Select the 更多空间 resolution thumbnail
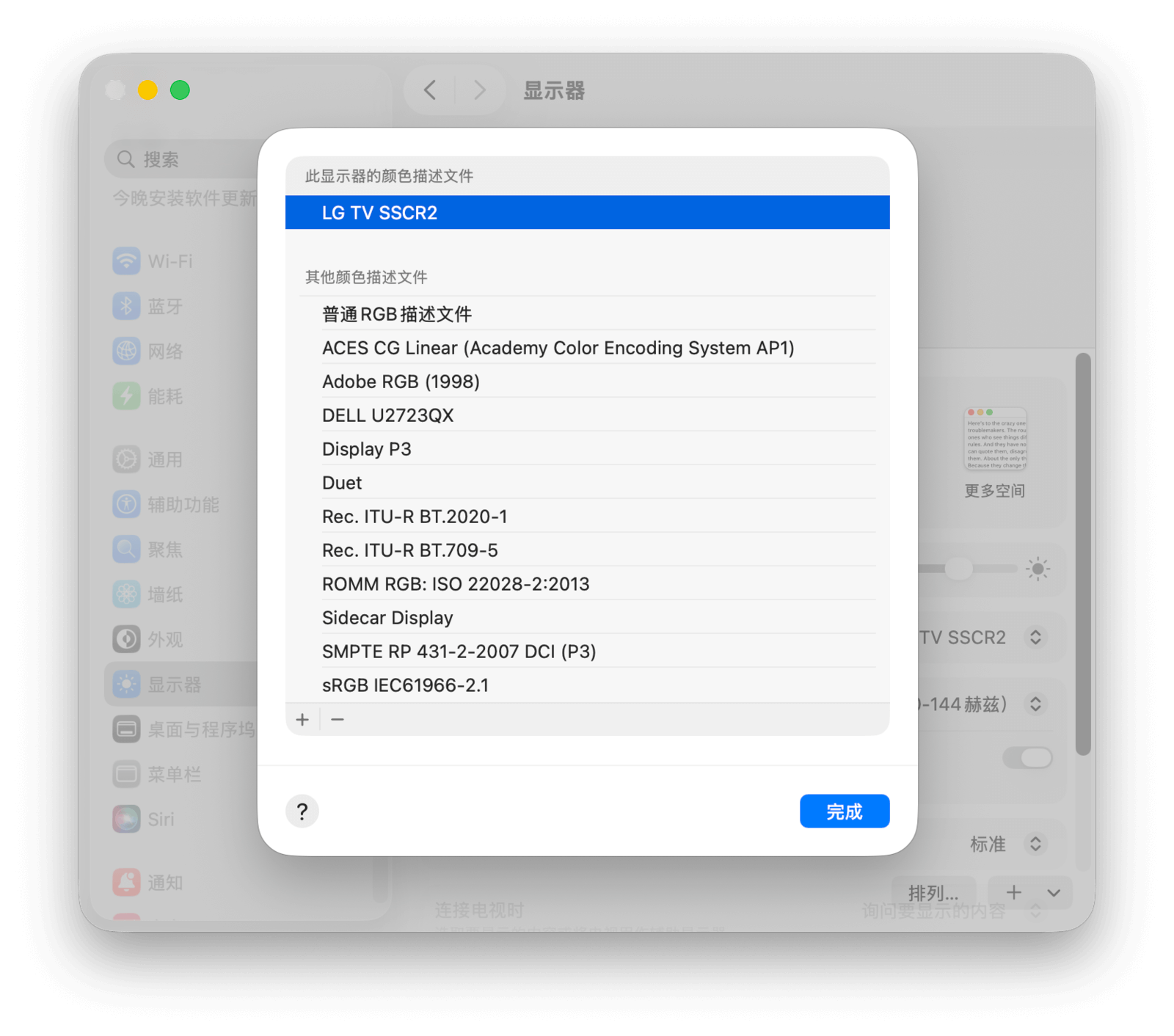The width and height of the screenshot is (1174, 1036). (995, 440)
